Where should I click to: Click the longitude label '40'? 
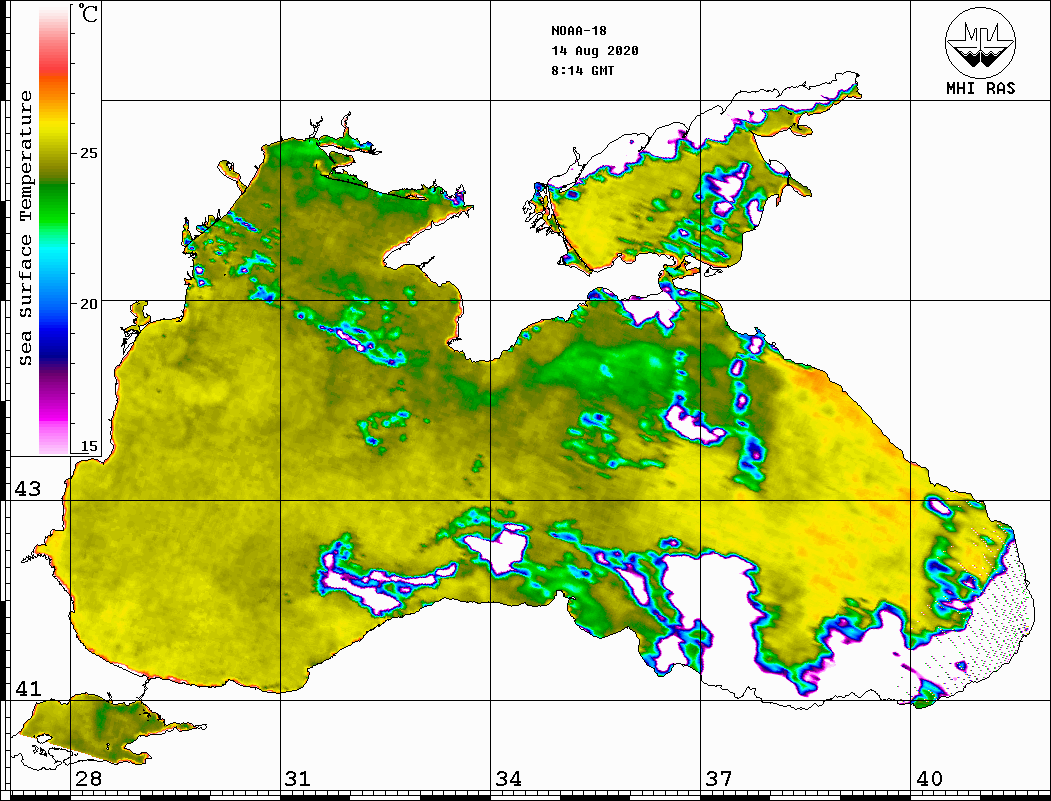tap(928, 778)
